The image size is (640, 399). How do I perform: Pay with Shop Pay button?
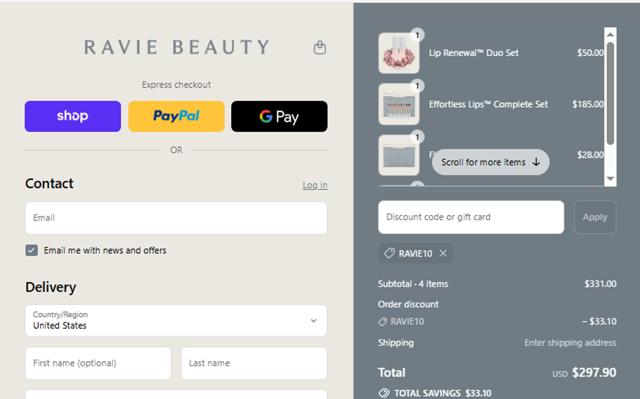[x=73, y=116]
